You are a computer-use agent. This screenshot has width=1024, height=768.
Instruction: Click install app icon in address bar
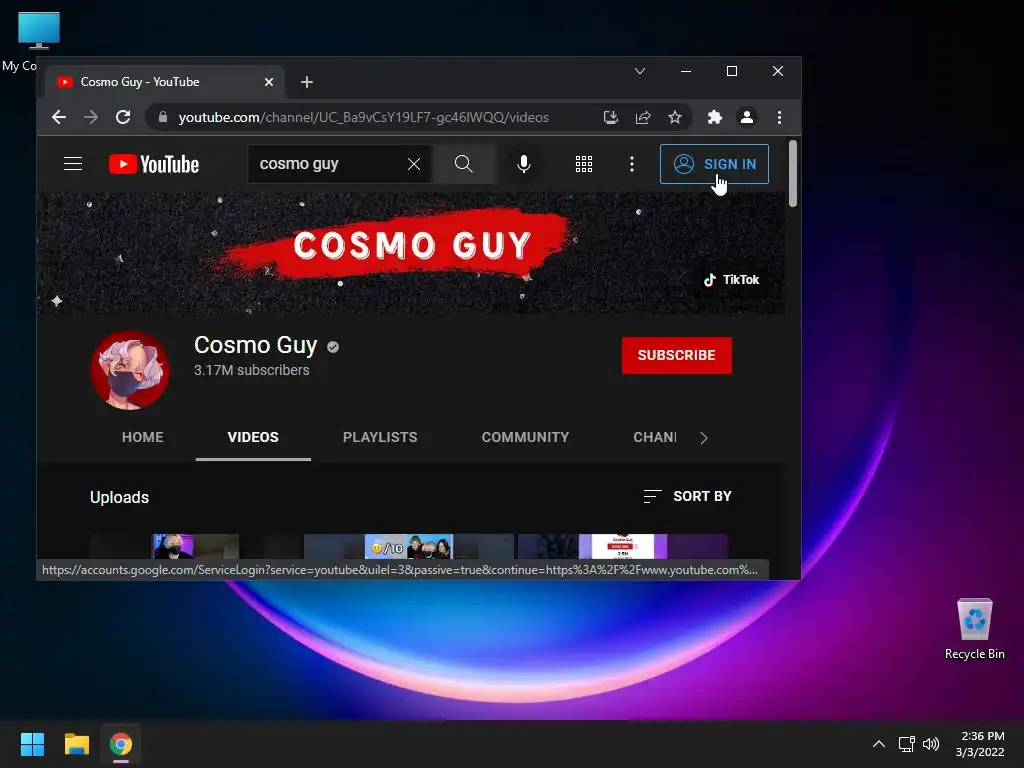click(x=610, y=117)
